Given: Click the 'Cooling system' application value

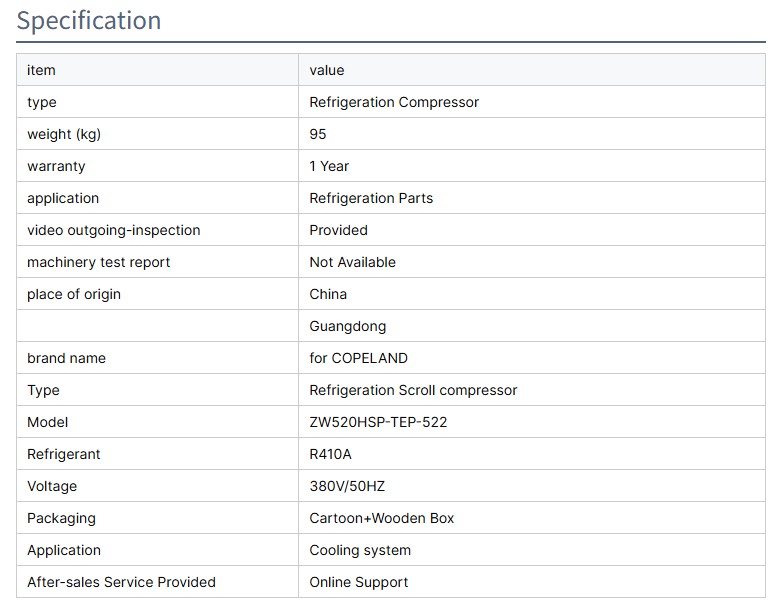Looking at the screenshot, I should tap(360, 550).
